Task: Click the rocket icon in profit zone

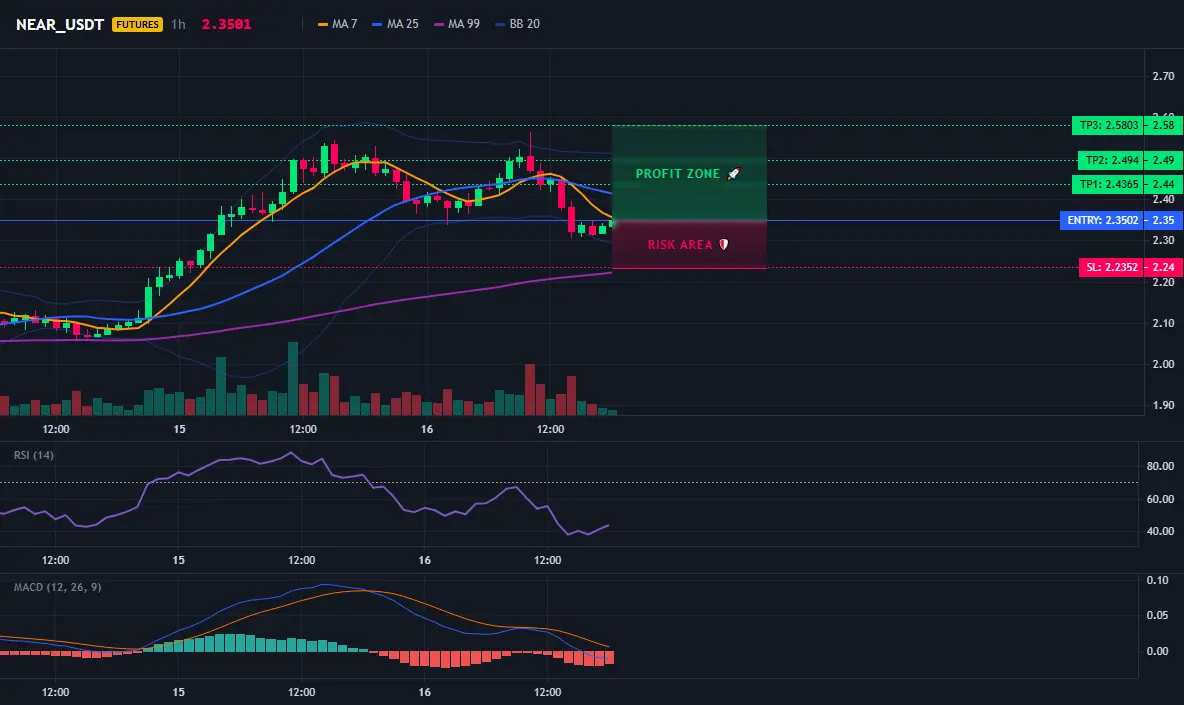Action: pos(733,174)
